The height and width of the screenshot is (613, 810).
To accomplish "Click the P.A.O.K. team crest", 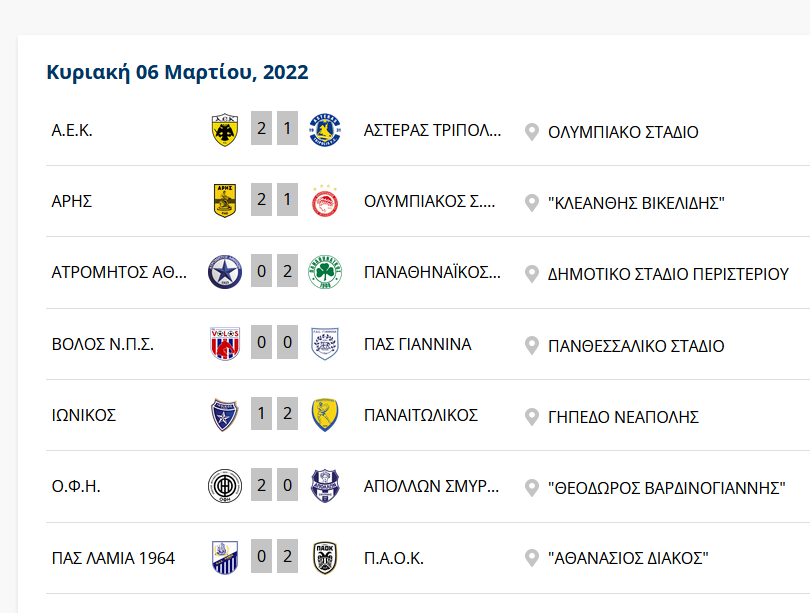I will click(325, 558).
